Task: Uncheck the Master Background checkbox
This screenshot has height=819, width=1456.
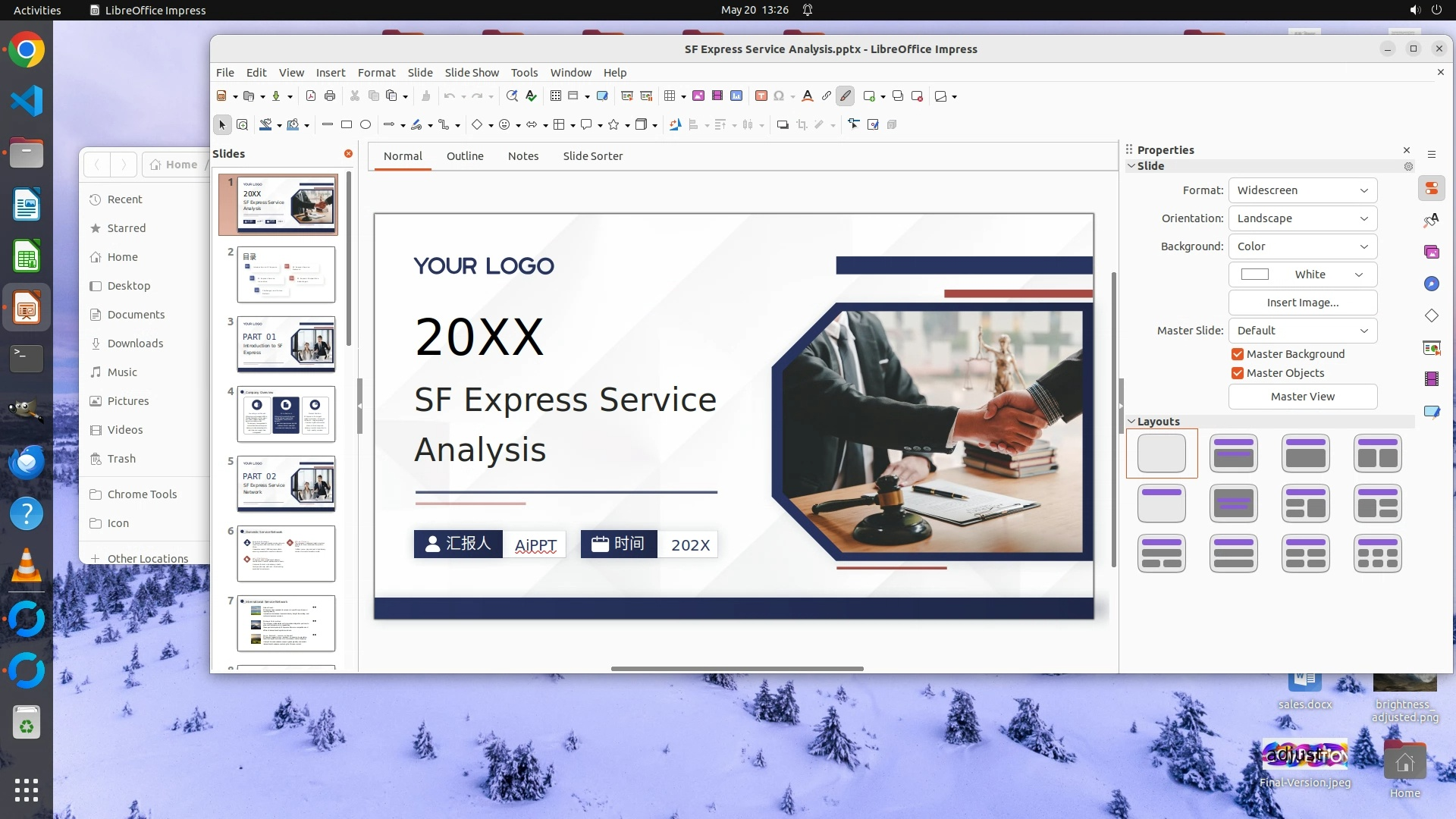Action: [x=1238, y=354]
